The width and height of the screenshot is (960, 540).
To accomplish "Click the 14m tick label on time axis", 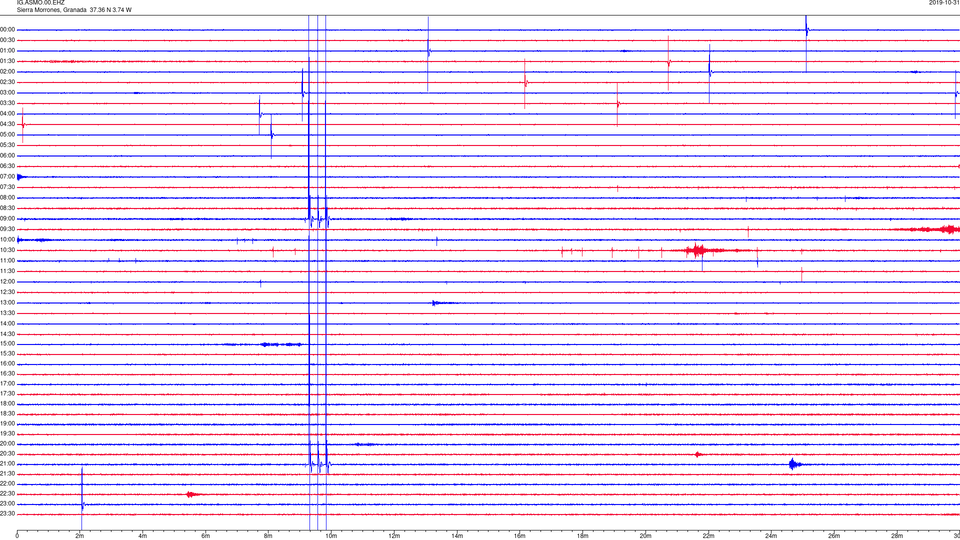I will (x=457, y=536).
